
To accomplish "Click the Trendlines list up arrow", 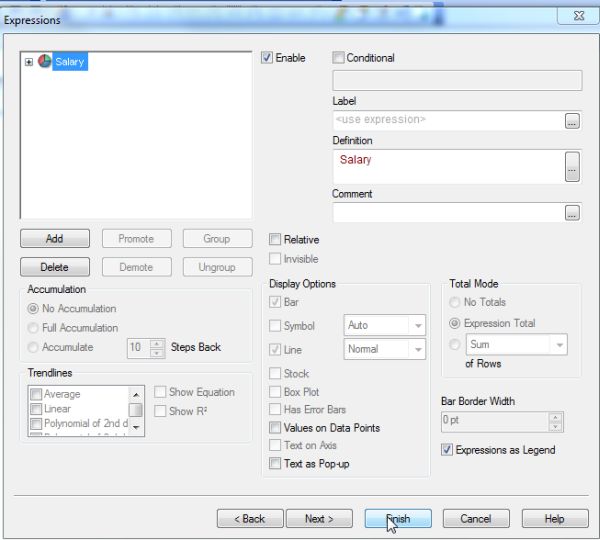I will pyautogui.click(x=136, y=395).
